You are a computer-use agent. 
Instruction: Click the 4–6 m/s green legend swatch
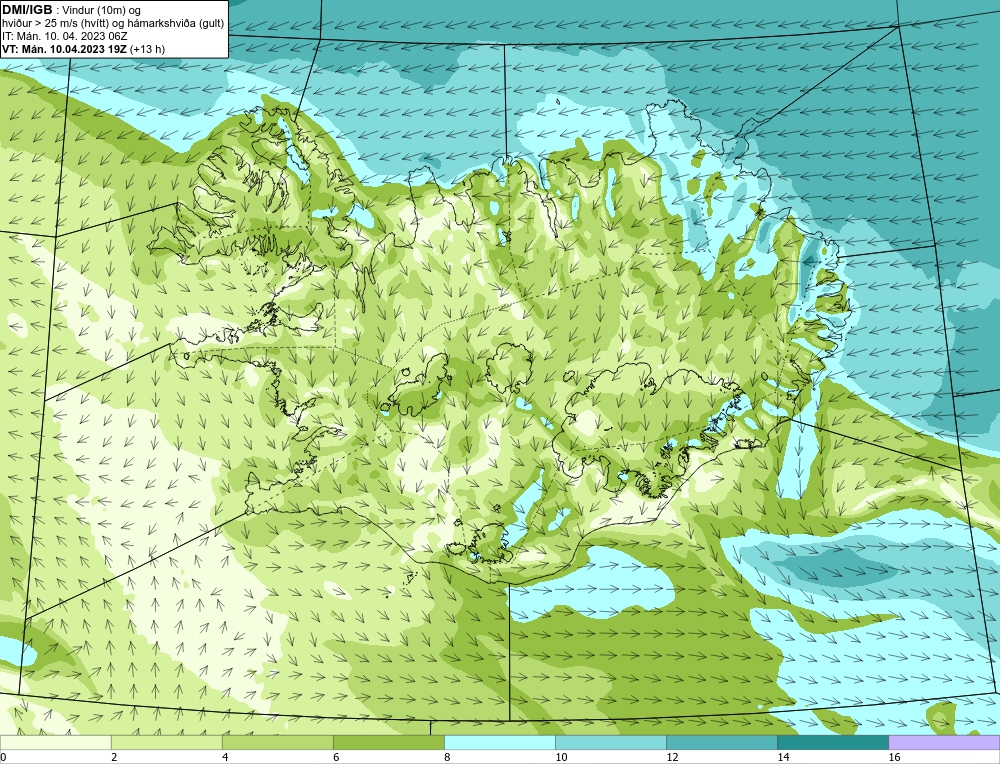tap(277, 742)
